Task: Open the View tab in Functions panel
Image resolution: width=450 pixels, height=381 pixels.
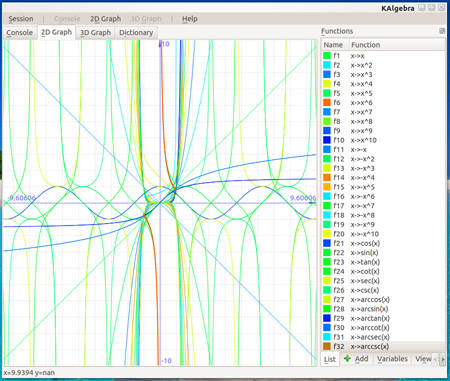Action: (423, 359)
